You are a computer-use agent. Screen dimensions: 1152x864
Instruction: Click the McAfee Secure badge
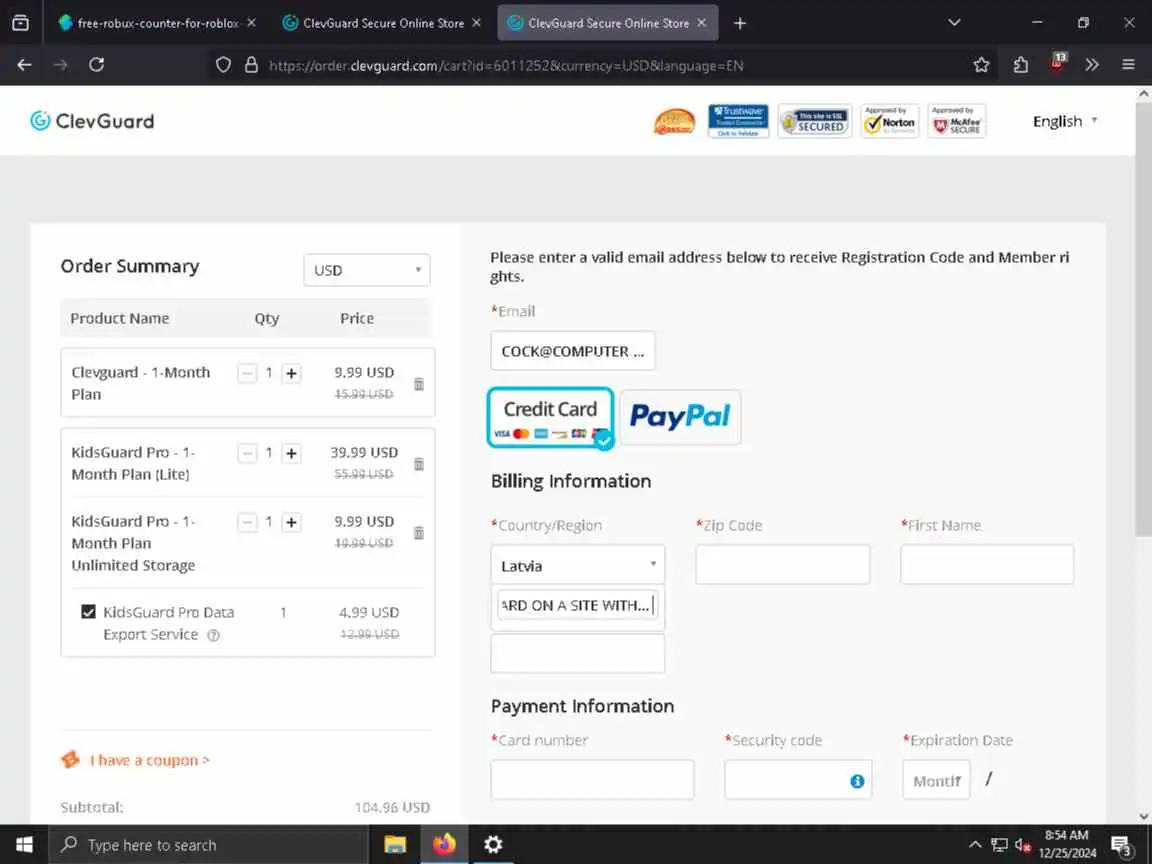coord(957,121)
